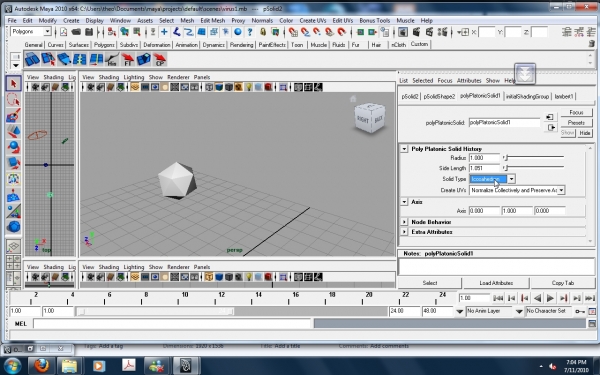
Task: Click the question mark icon in status line
Action: tap(249, 32)
